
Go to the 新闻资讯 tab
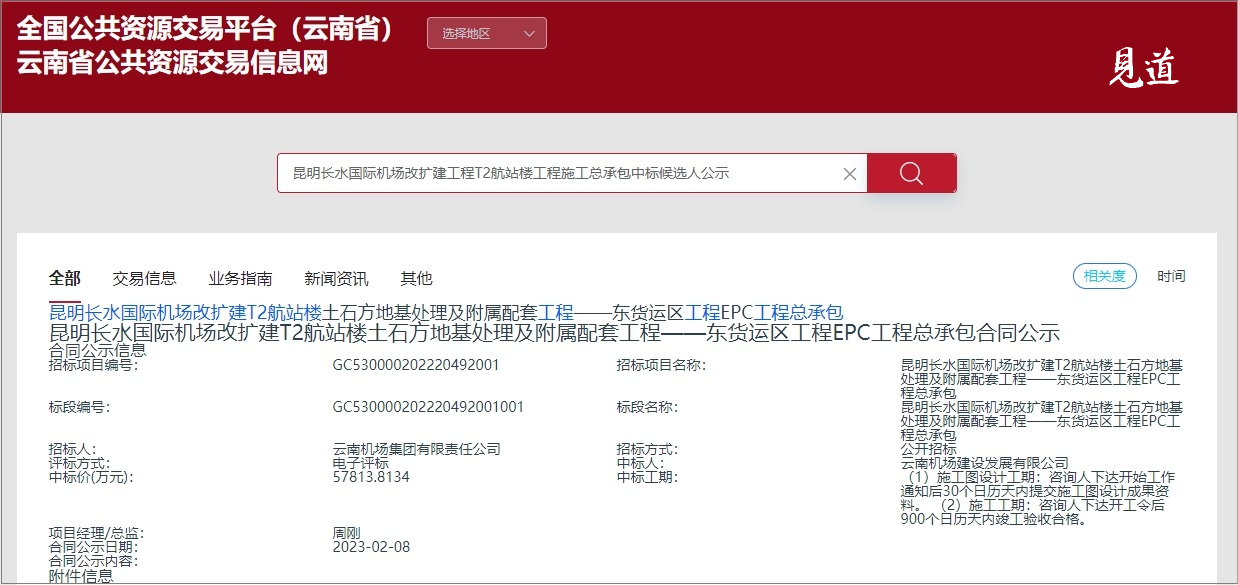point(336,278)
